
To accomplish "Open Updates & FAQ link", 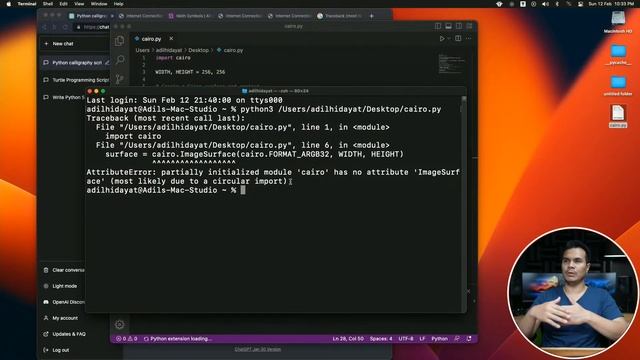I will (x=65, y=334).
